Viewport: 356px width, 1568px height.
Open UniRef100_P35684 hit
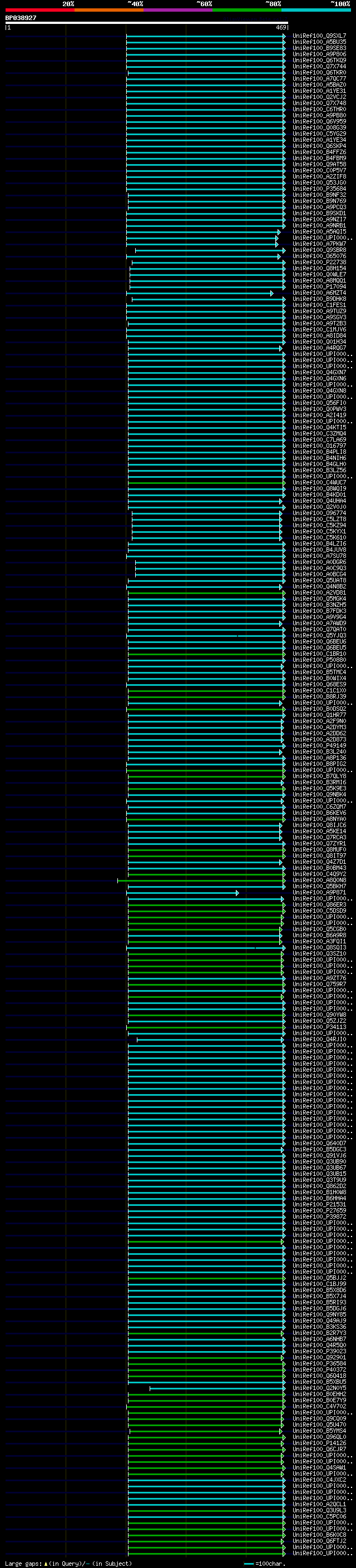[x=319, y=189]
